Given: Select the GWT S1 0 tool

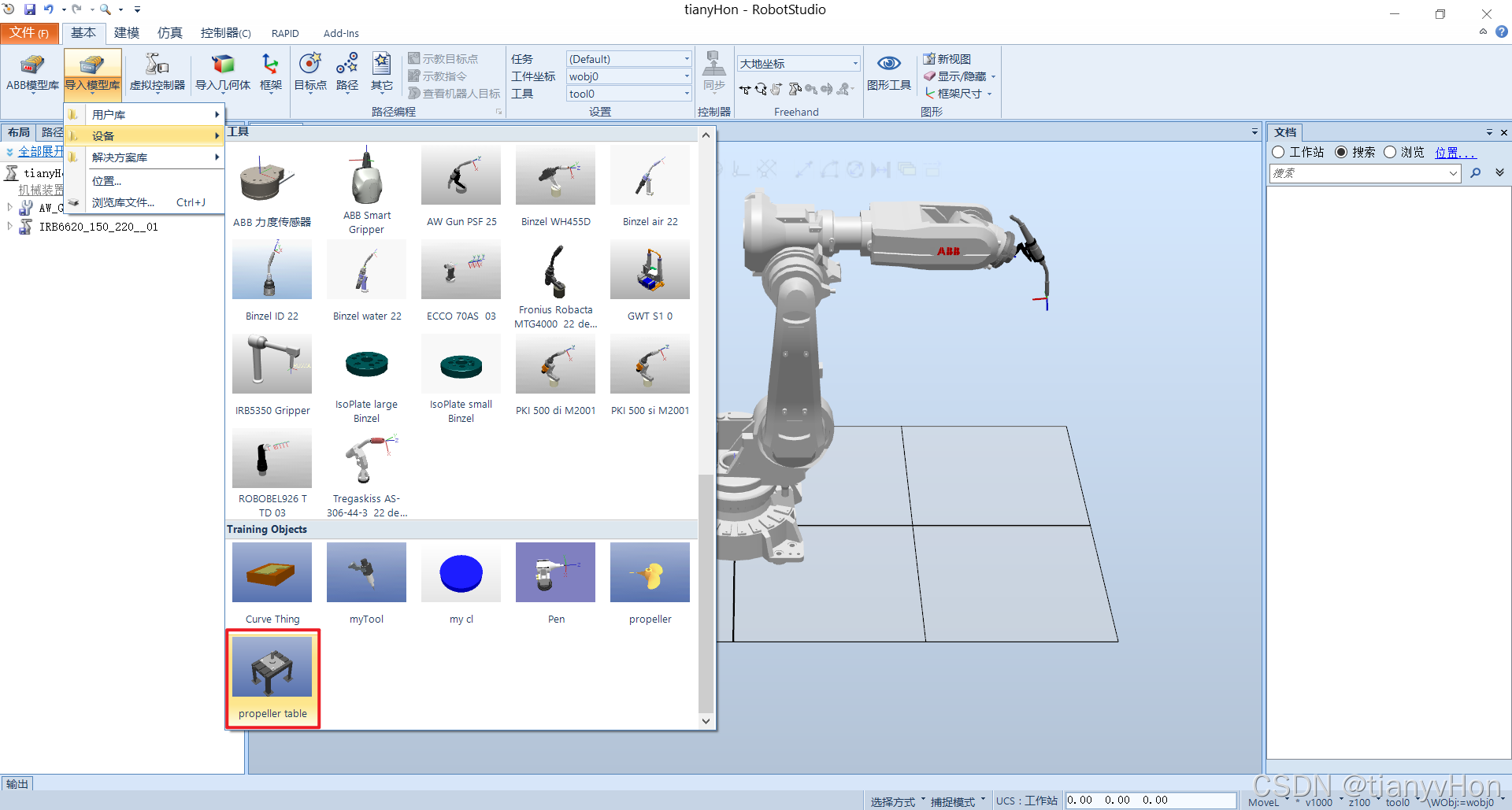Looking at the screenshot, I should coord(650,281).
